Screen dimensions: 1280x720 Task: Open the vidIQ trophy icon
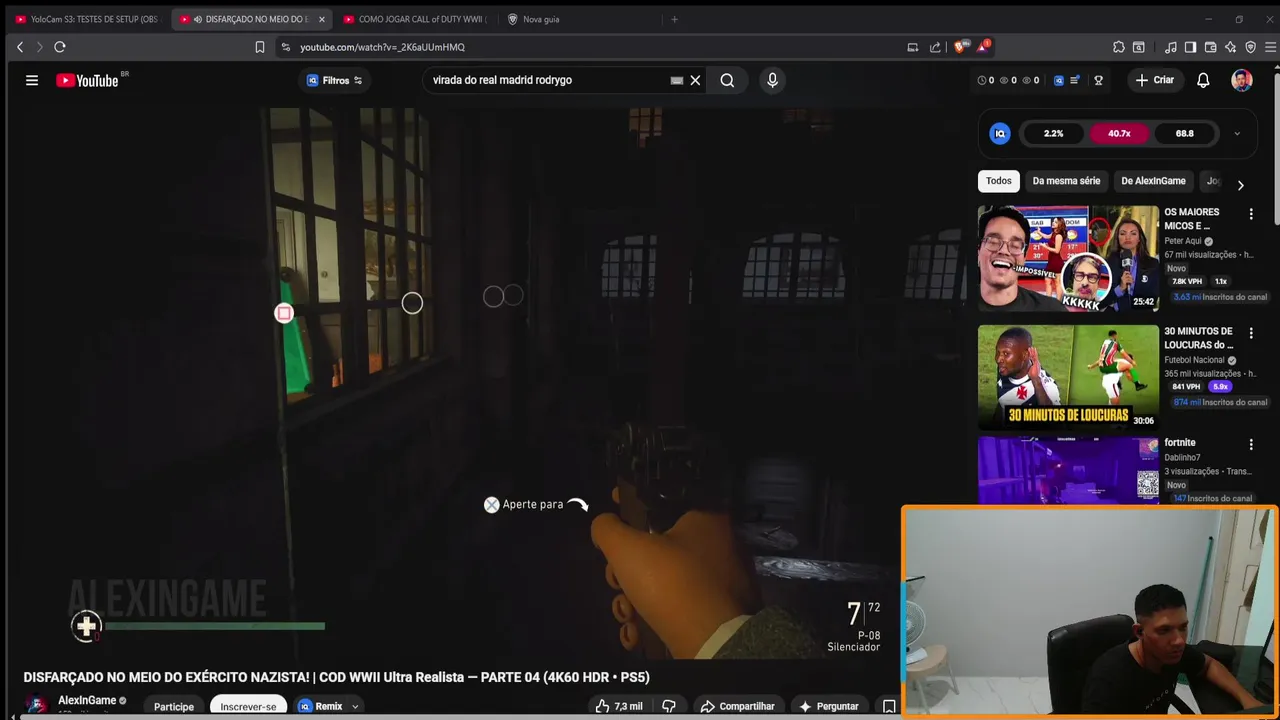tap(1098, 80)
